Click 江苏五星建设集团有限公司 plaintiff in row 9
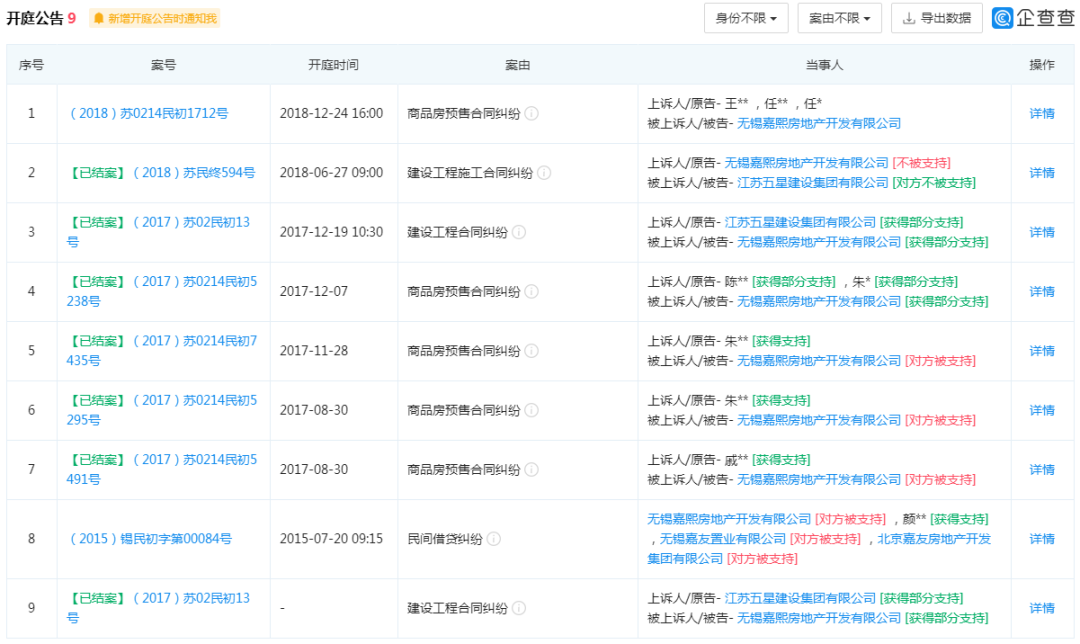Screen dimensions: 1080x644 (800, 598)
